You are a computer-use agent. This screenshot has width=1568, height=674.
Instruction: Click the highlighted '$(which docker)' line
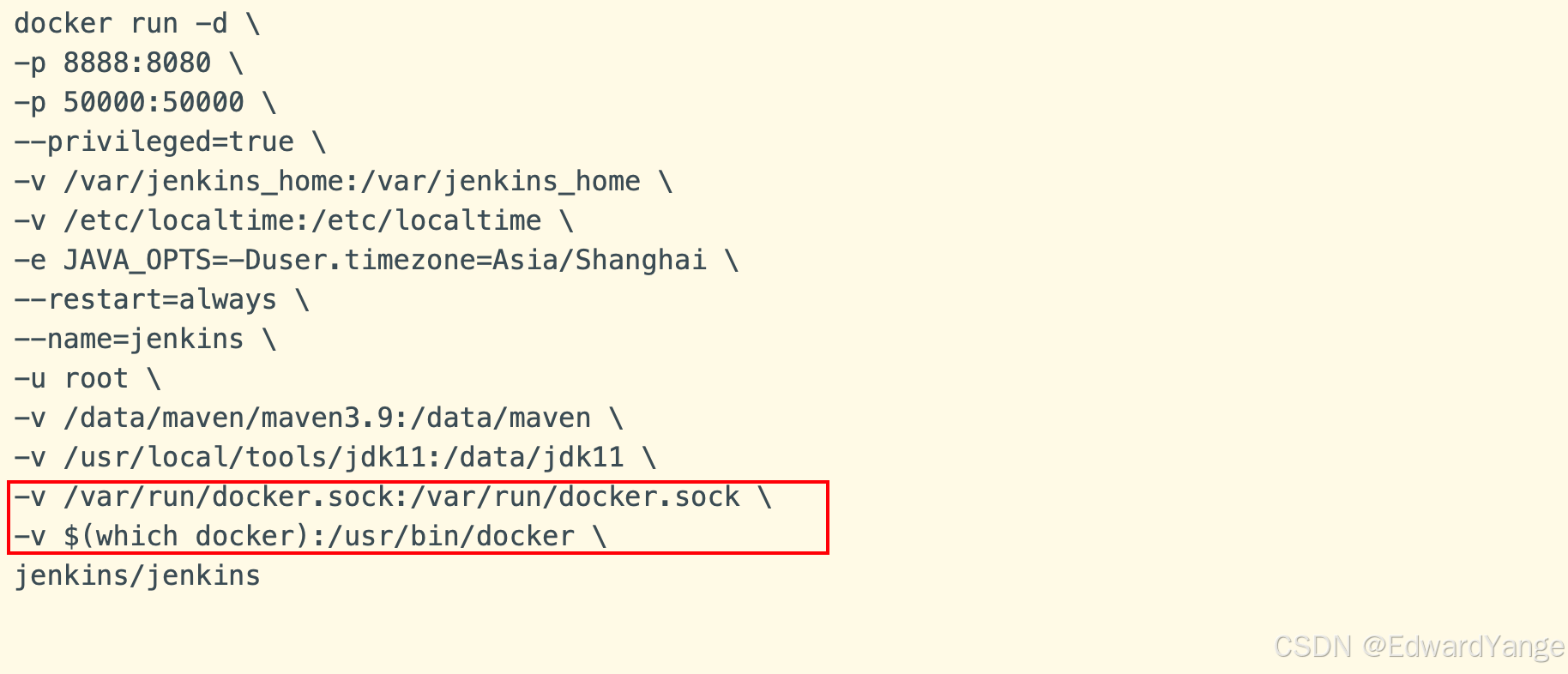pyautogui.click(x=311, y=537)
